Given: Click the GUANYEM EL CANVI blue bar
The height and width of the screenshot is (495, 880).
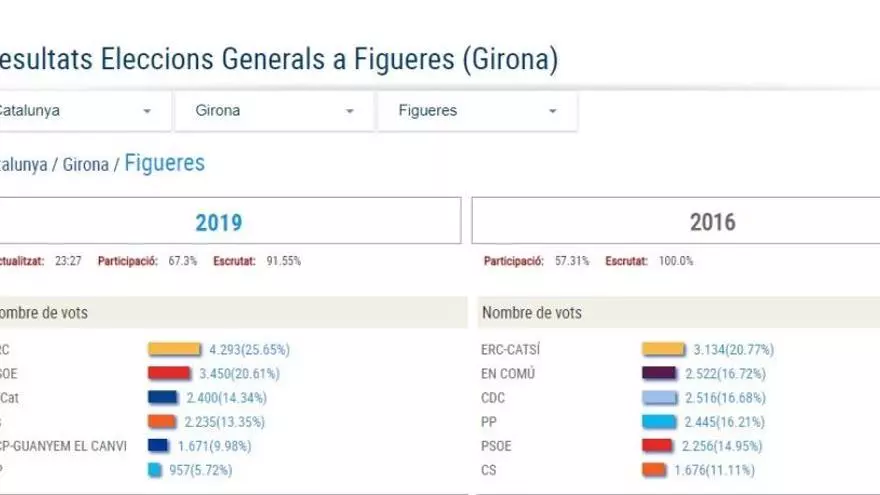Looking at the screenshot, I should 158,445.
